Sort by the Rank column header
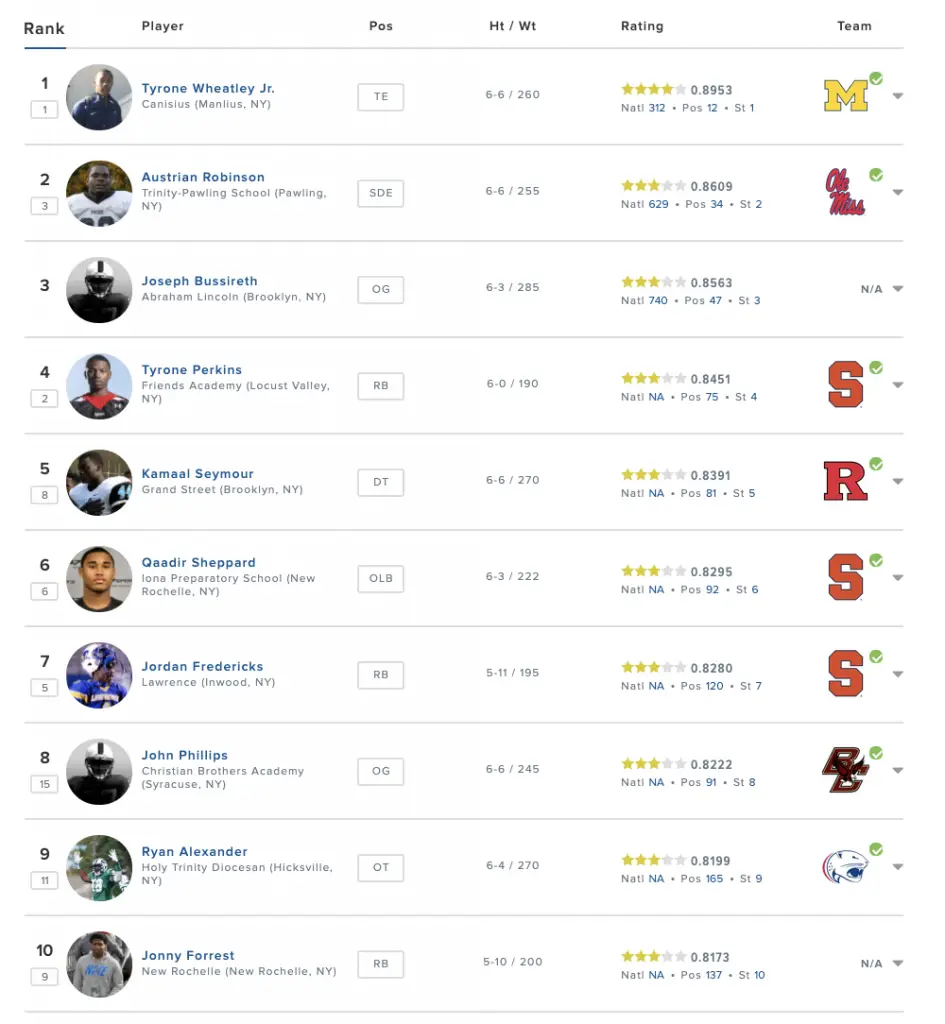Image resolution: width=945 pixels, height=1024 pixels. coord(44,29)
